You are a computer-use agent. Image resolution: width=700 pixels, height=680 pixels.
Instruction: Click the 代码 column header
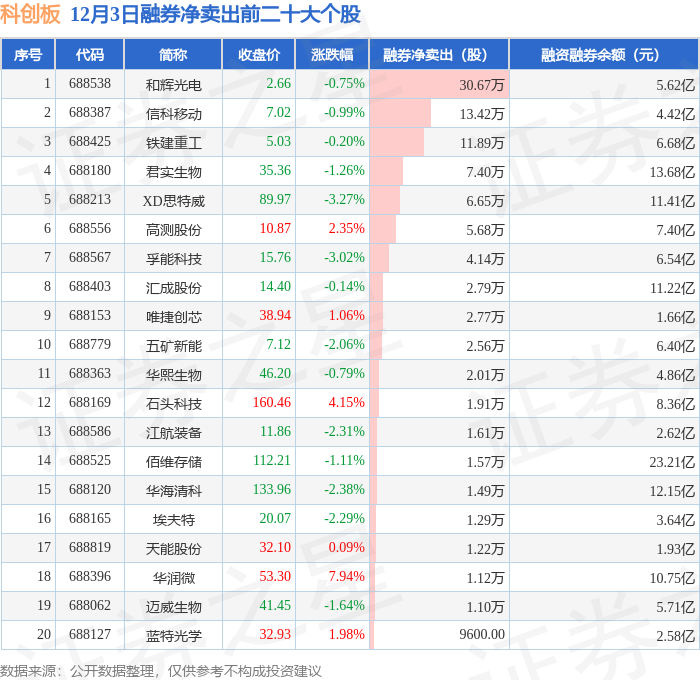[89, 55]
